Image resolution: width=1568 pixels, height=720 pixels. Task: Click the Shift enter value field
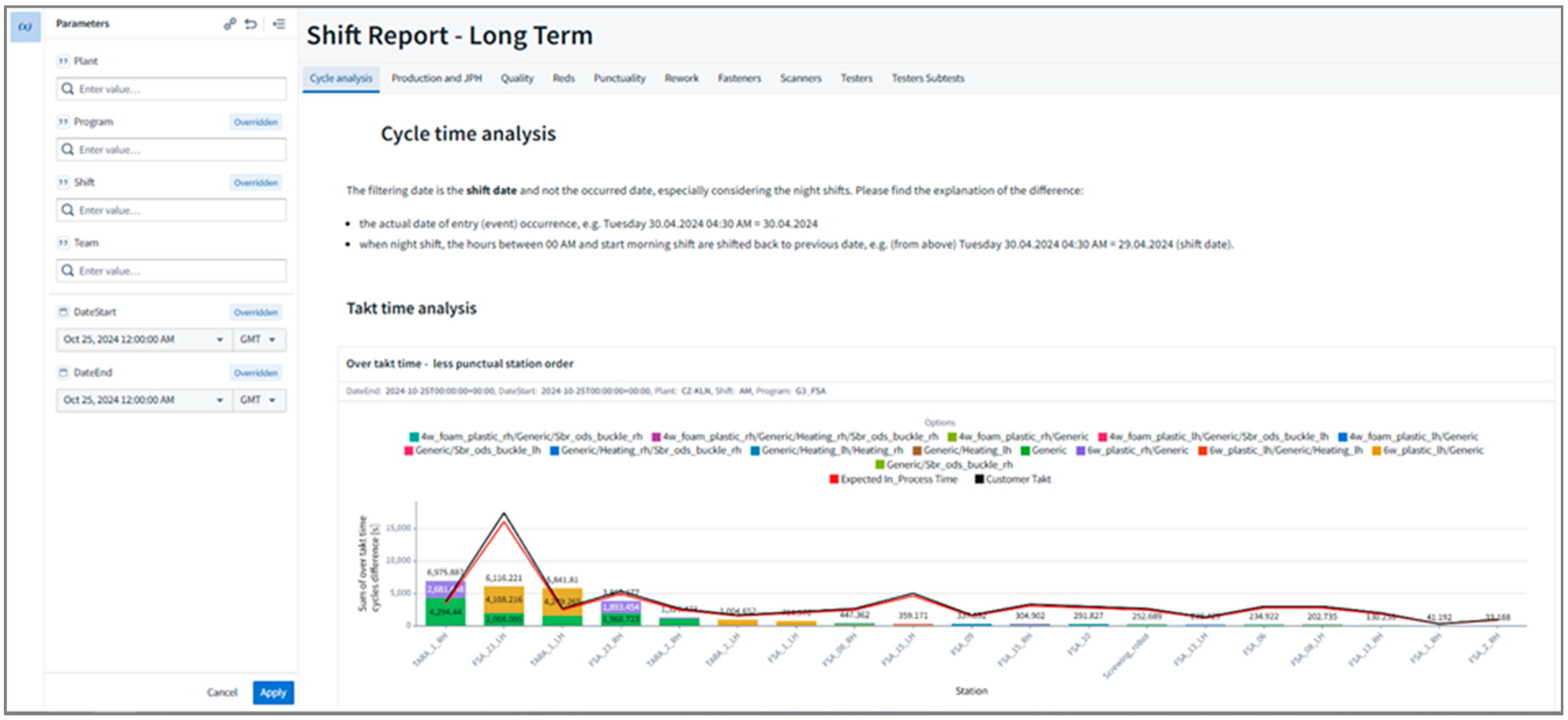point(171,210)
